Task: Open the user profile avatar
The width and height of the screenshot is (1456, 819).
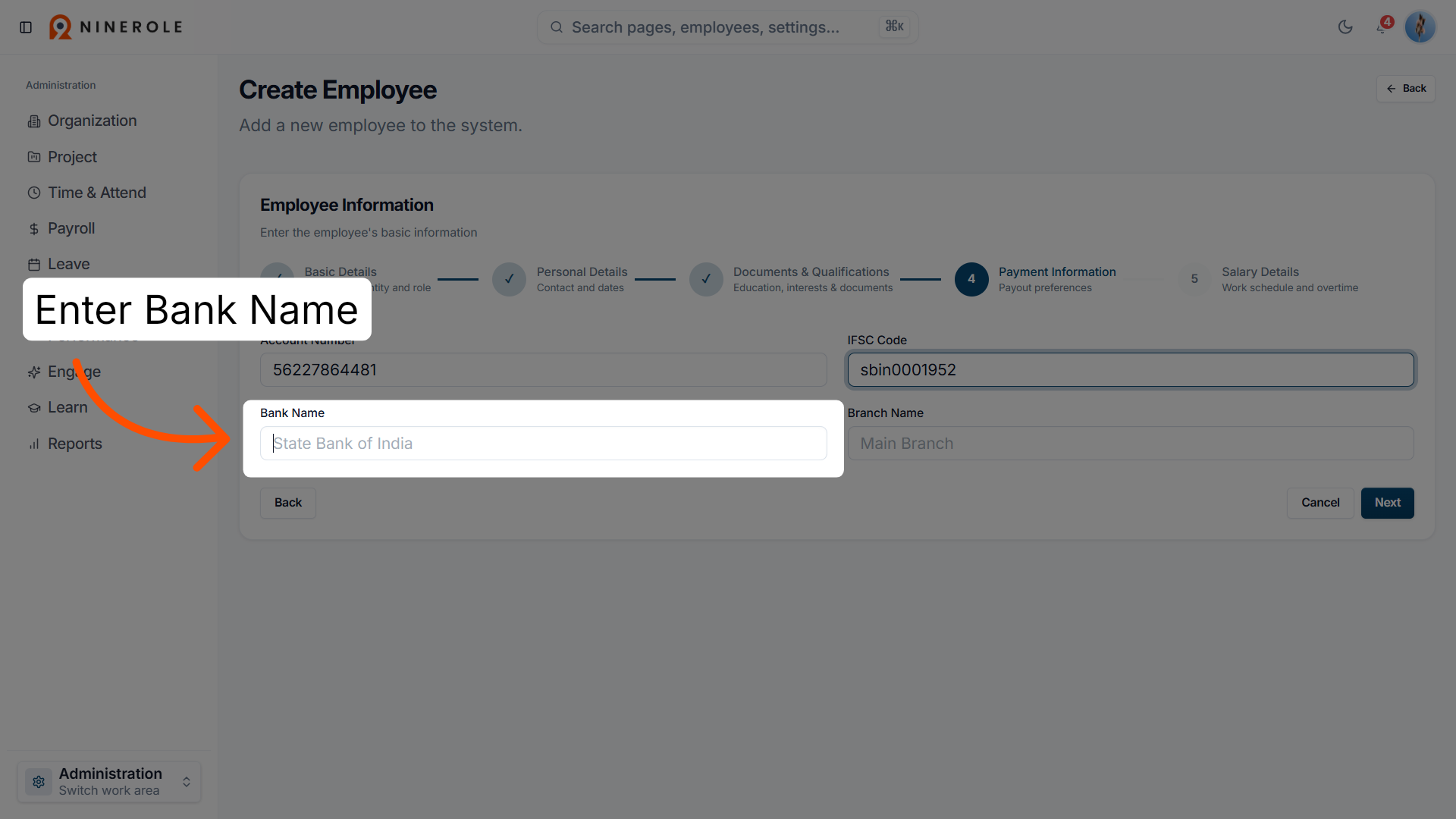Action: (1420, 27)
